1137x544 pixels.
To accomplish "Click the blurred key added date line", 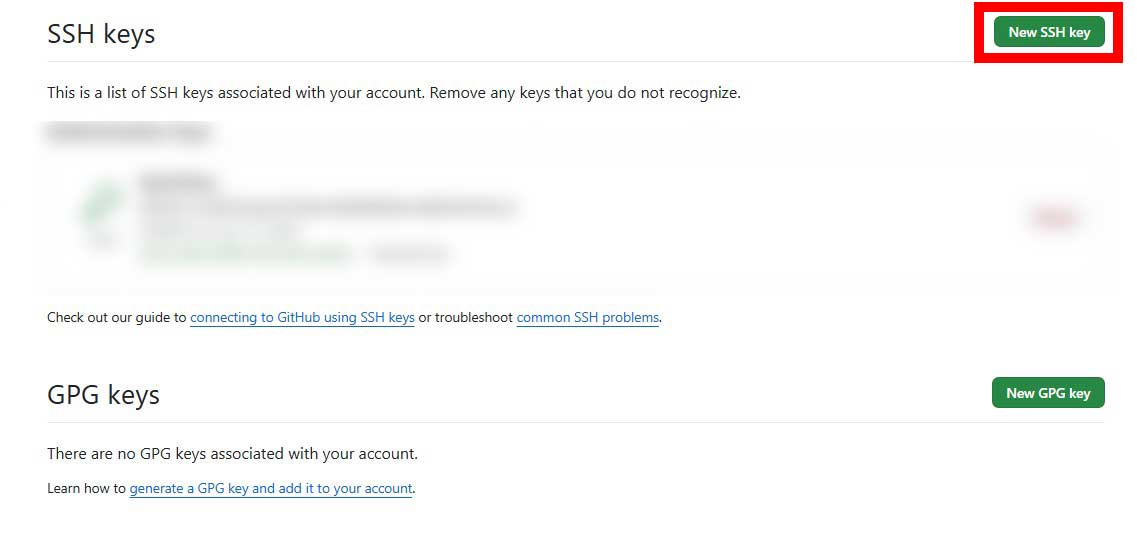I will [x=220, y=231].
